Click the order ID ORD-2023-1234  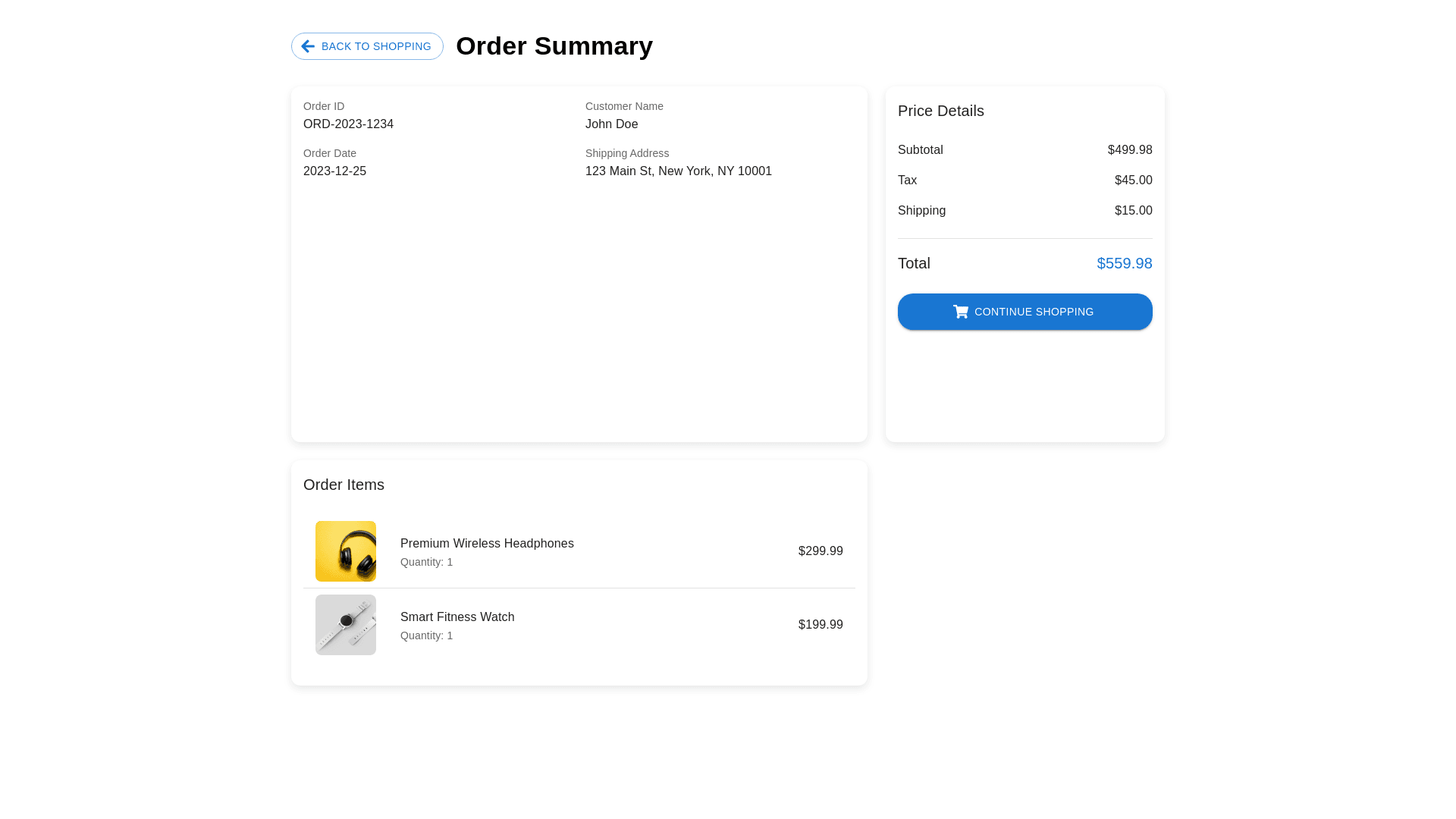click(x=348, y=124)
